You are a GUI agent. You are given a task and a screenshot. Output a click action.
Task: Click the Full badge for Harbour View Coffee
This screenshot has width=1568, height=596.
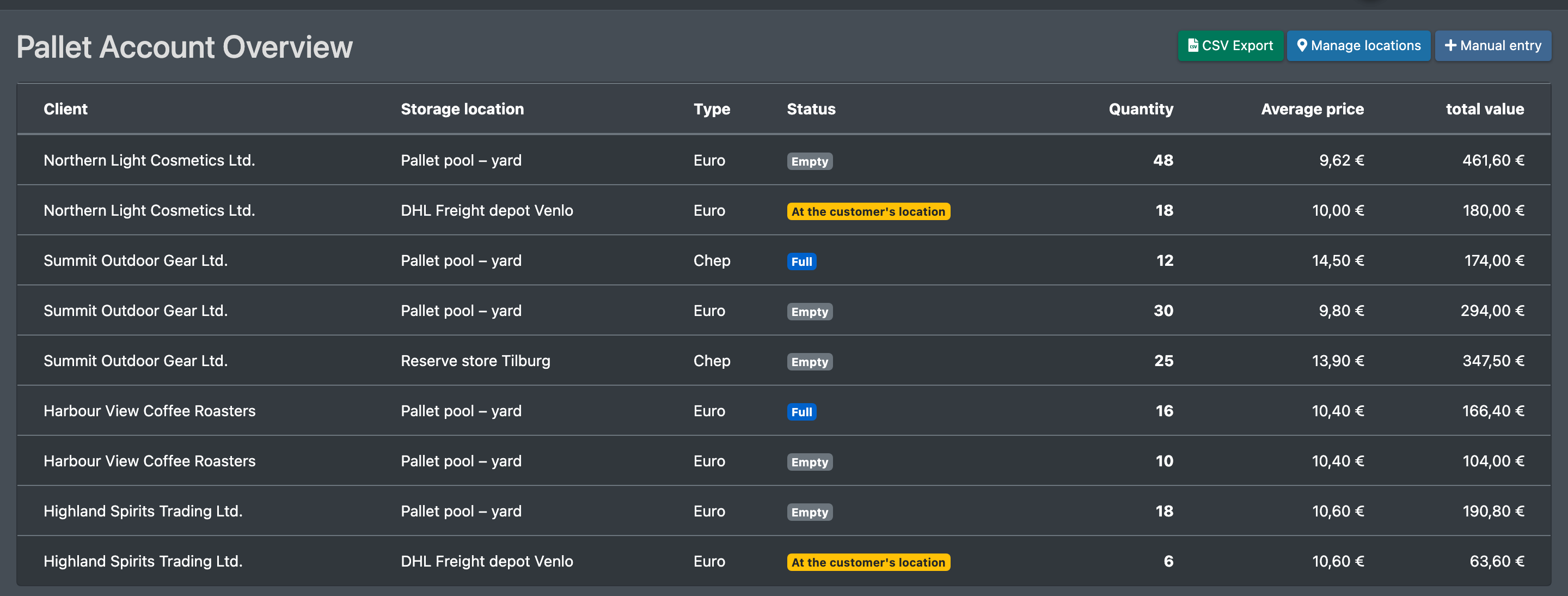coord(801,412)
